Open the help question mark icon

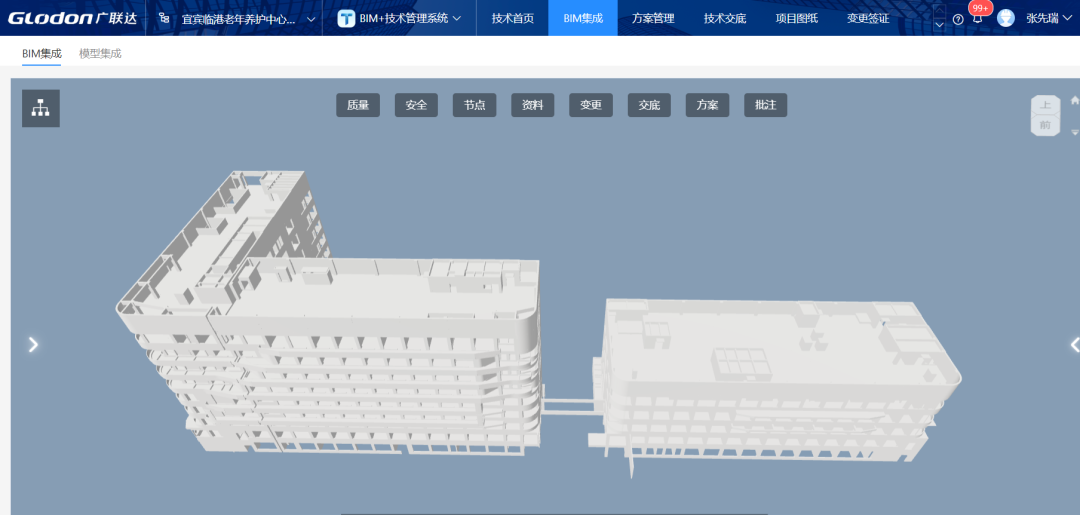point(958,19)
